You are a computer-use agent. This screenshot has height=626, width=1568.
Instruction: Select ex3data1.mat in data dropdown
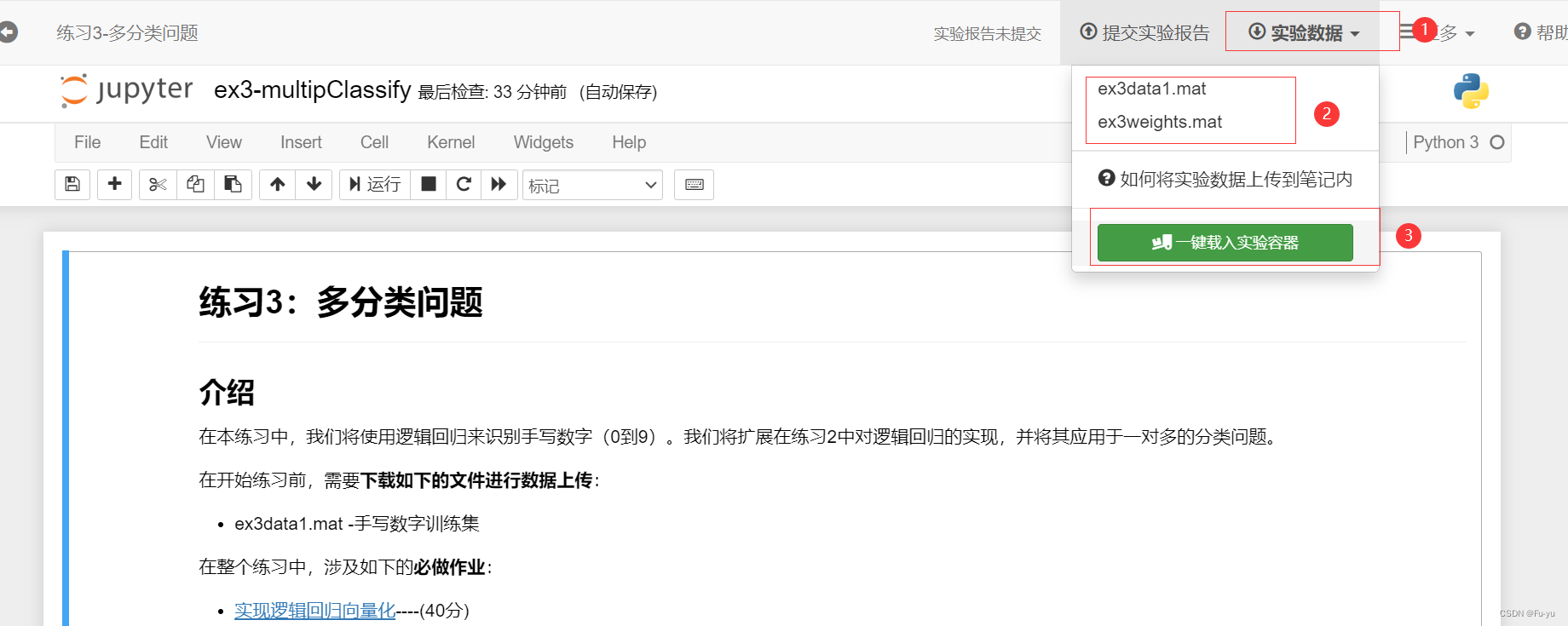(1152, 89)
